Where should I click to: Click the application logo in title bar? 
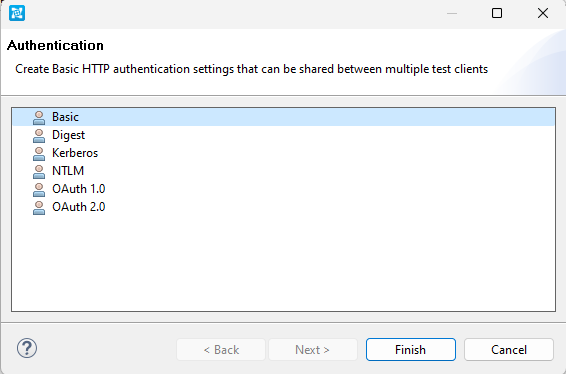click(x=17, y=13)
